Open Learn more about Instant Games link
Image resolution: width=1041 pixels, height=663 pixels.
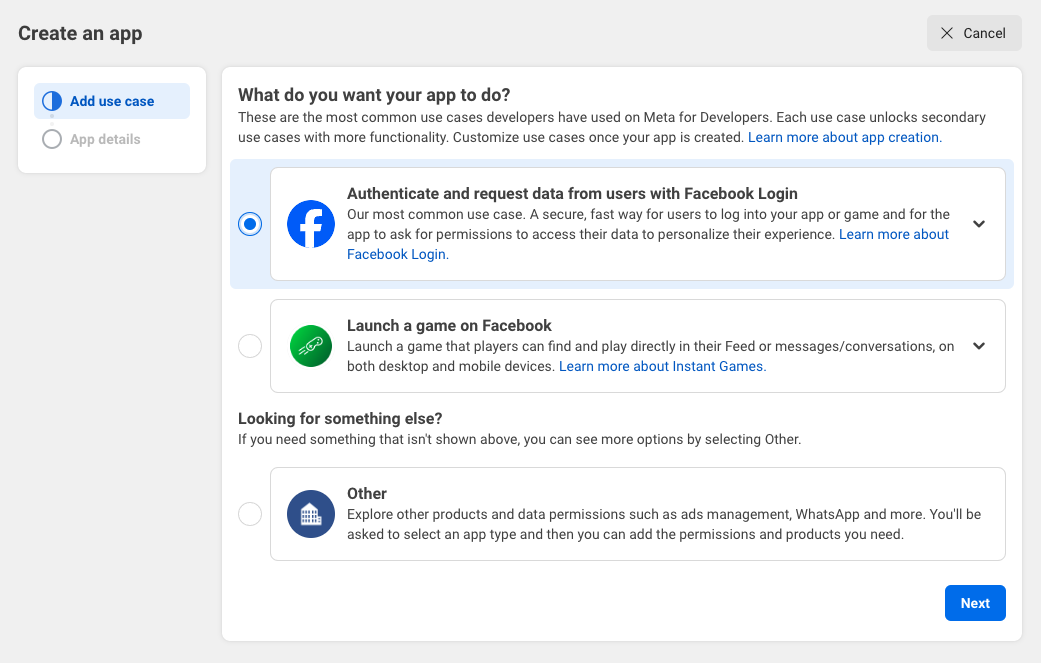click(x=661, y=366)
